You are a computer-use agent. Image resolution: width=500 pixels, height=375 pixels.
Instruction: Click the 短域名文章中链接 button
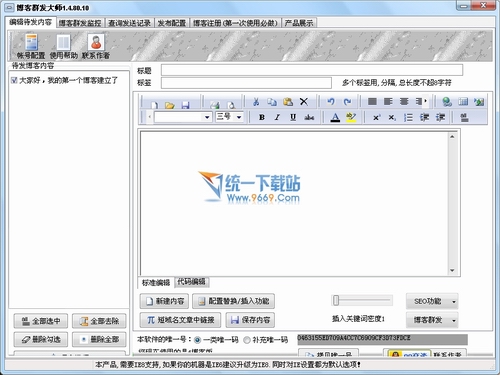tap(180, 320)
